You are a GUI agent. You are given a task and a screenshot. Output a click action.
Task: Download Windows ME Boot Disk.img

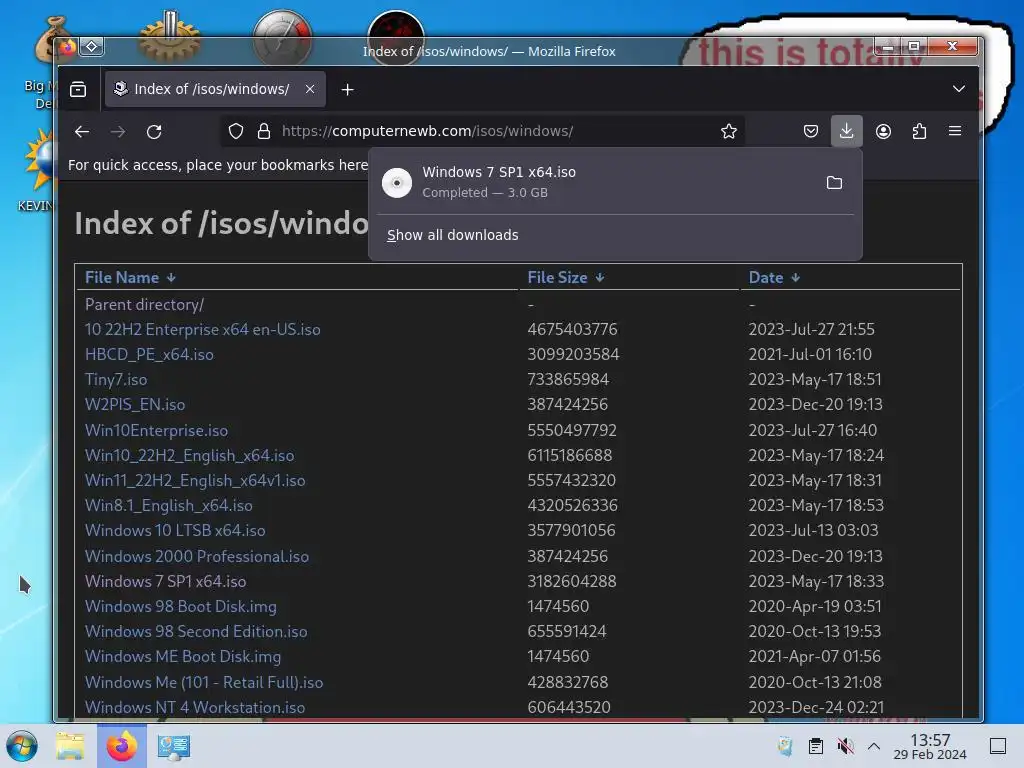(183, 656)
